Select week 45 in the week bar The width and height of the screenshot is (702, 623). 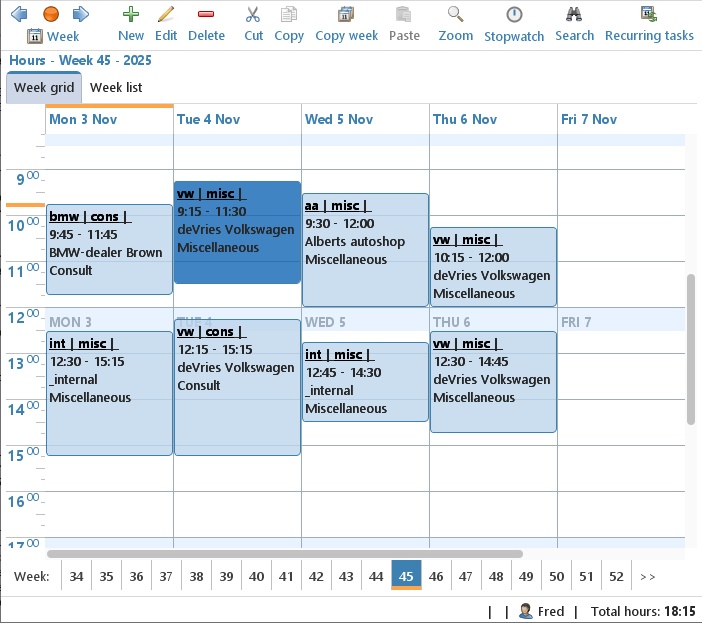point(406,575)
